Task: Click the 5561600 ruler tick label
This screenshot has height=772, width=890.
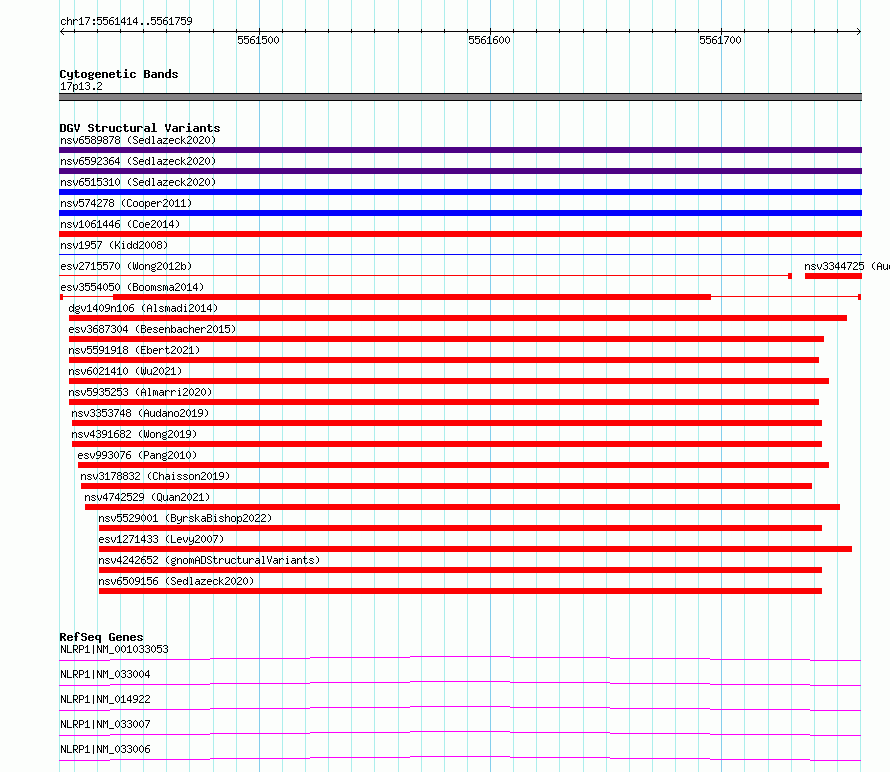Action: (489, 40)
